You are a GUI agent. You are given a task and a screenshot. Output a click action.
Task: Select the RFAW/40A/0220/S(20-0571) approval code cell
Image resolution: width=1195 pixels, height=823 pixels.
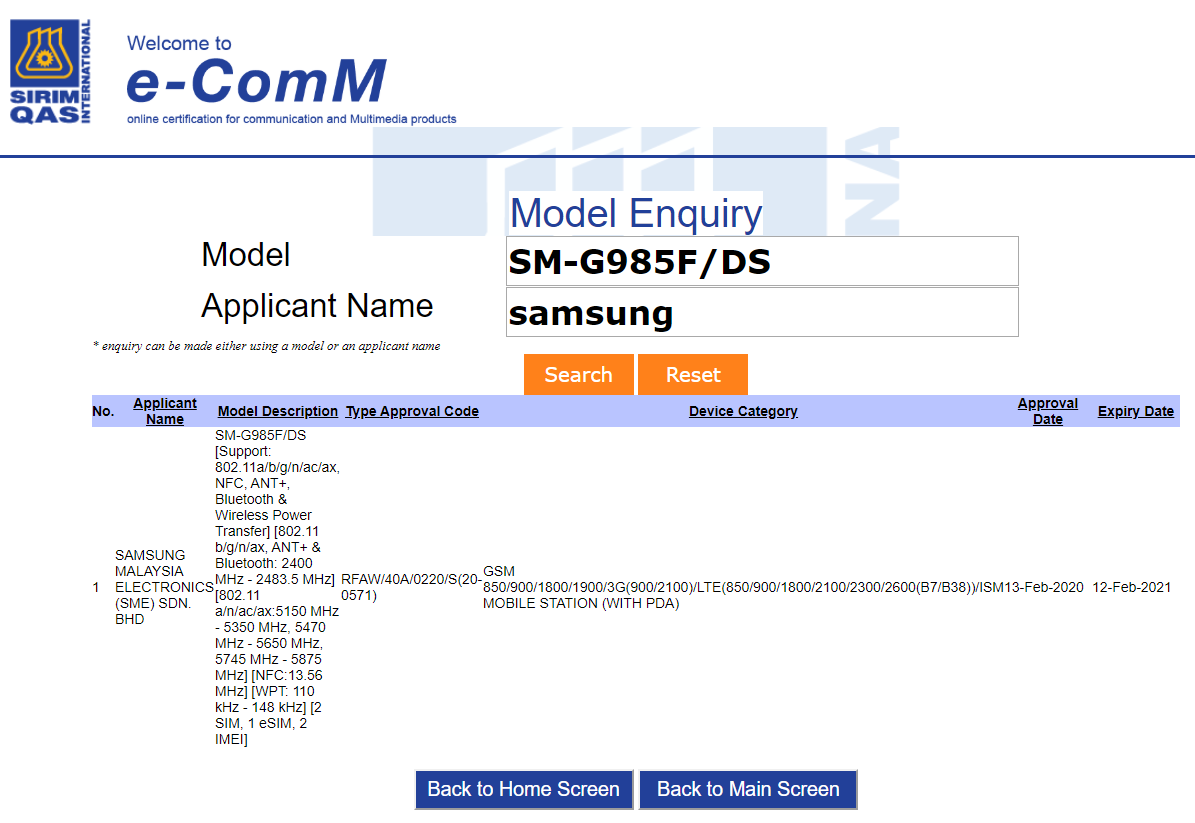click(411, 587)
